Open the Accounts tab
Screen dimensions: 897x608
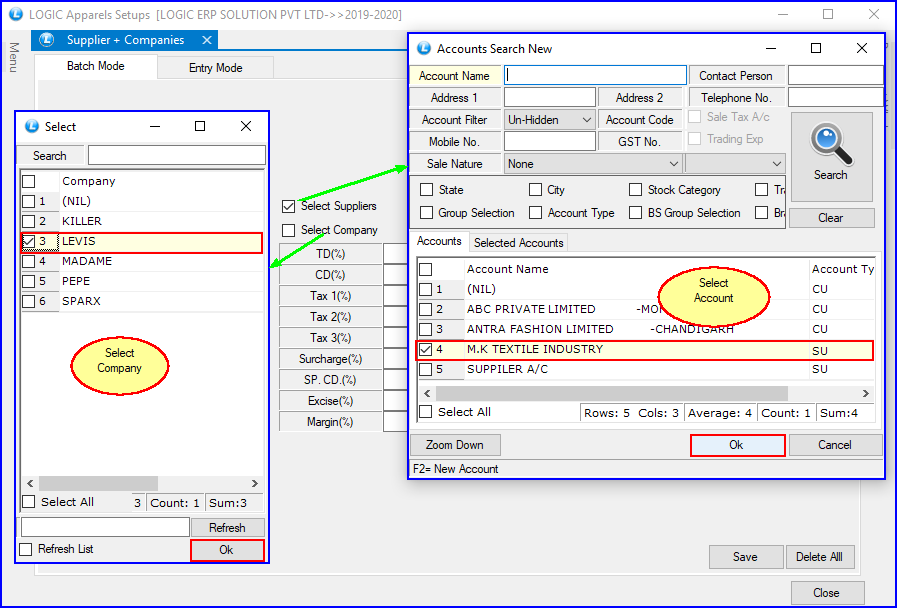439,241
